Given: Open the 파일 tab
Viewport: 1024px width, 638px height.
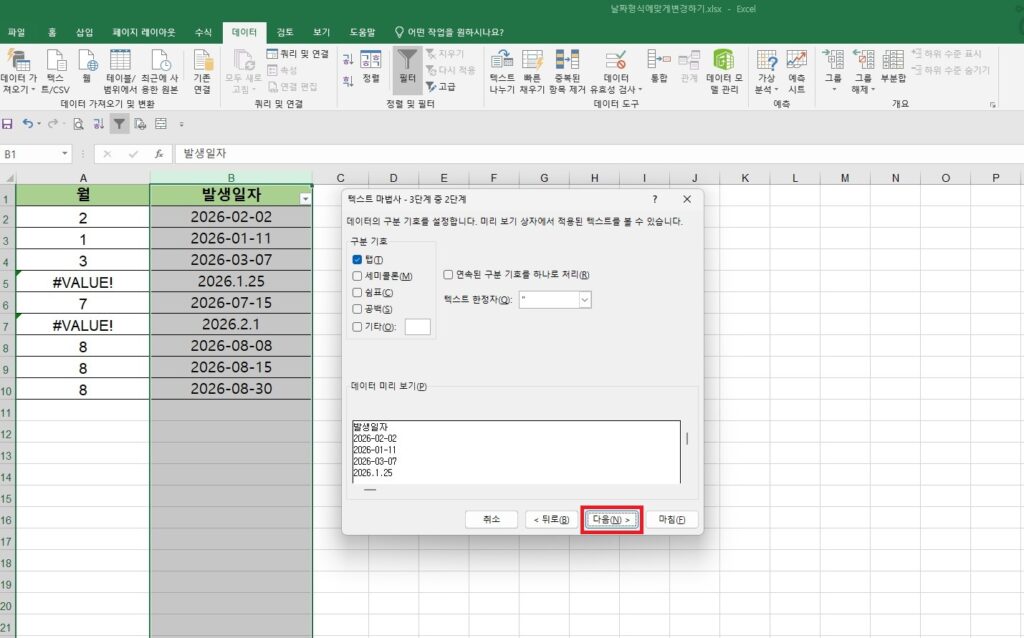Looking at the screenshot, I should pos(16,32).
